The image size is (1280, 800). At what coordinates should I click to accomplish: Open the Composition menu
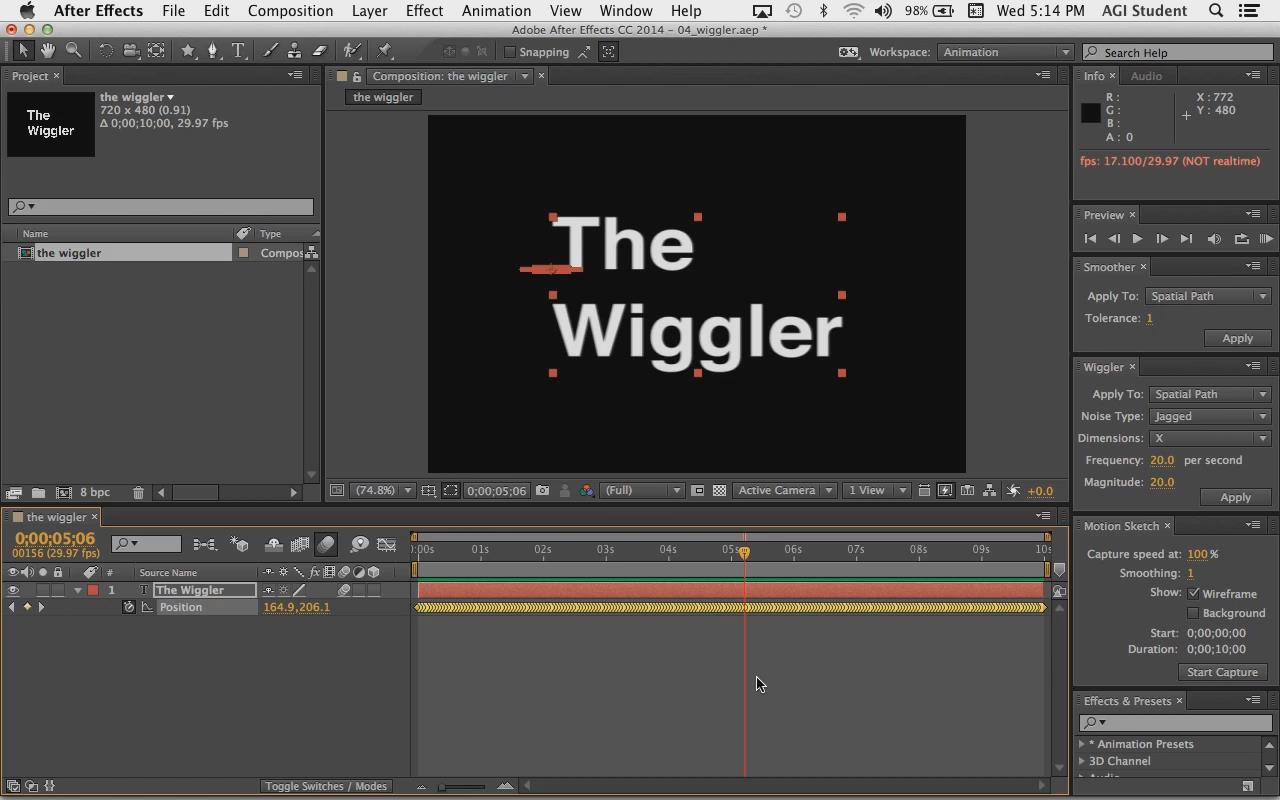click(x=290, y=11)
